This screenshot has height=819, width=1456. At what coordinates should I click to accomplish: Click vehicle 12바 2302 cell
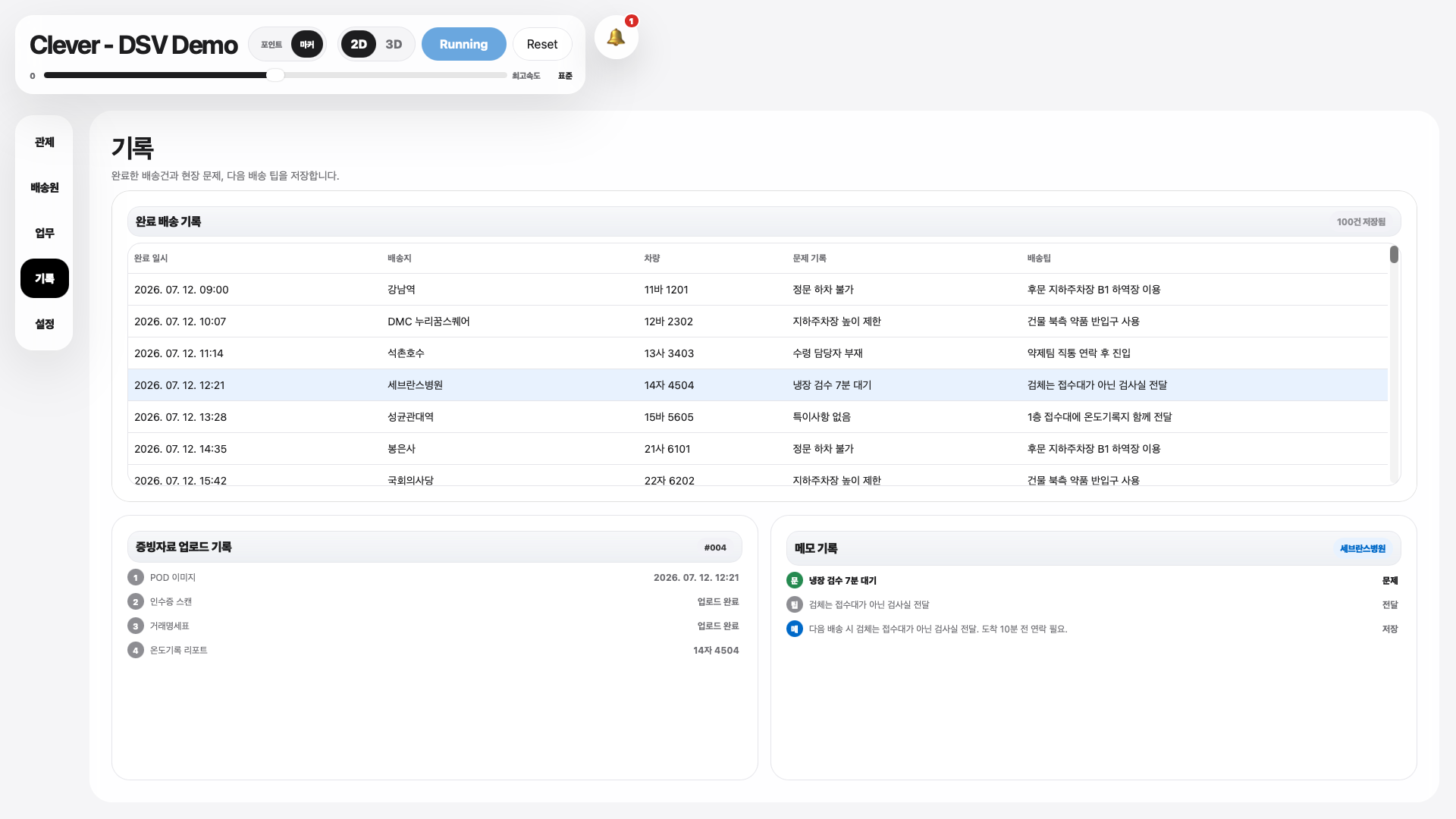(x=668, y=322)
